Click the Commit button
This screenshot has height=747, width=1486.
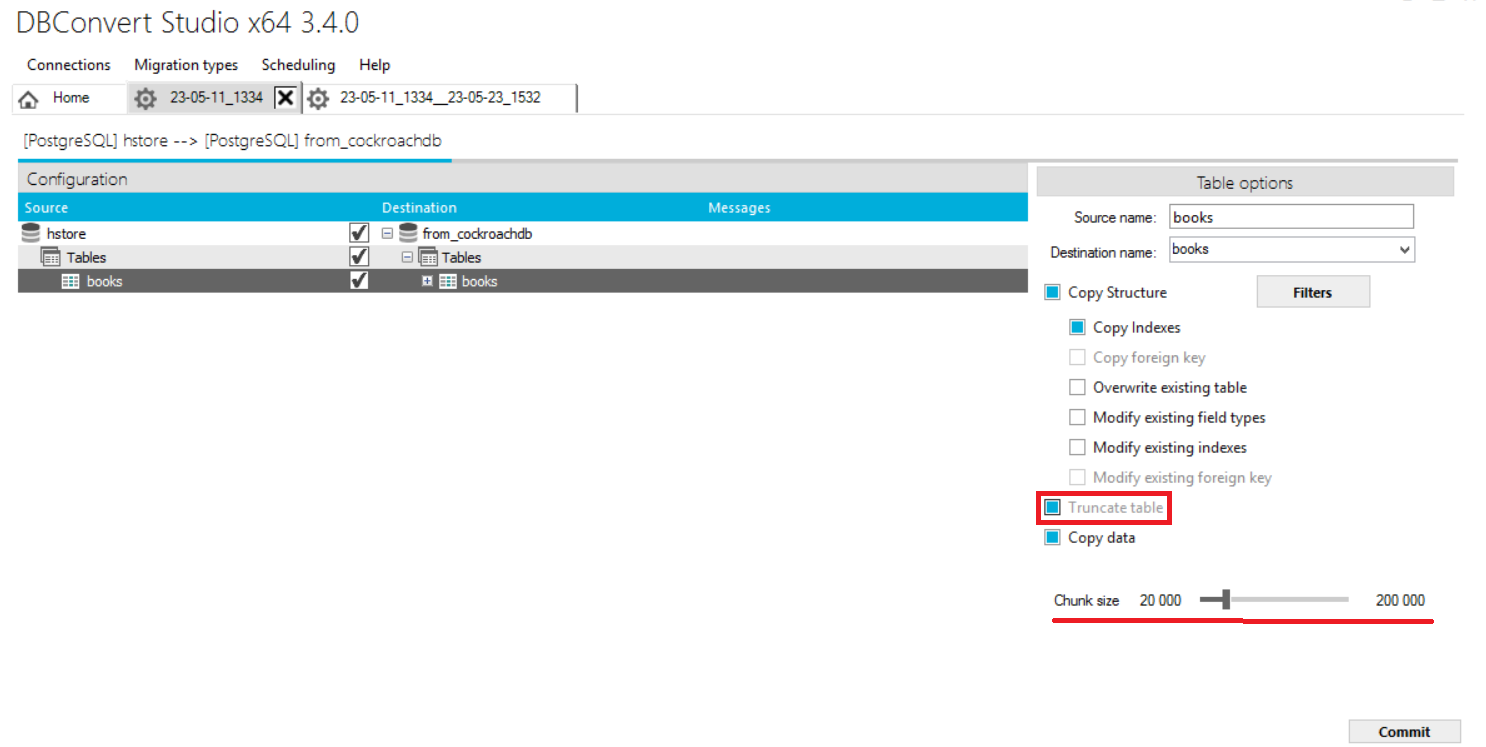1404,732
